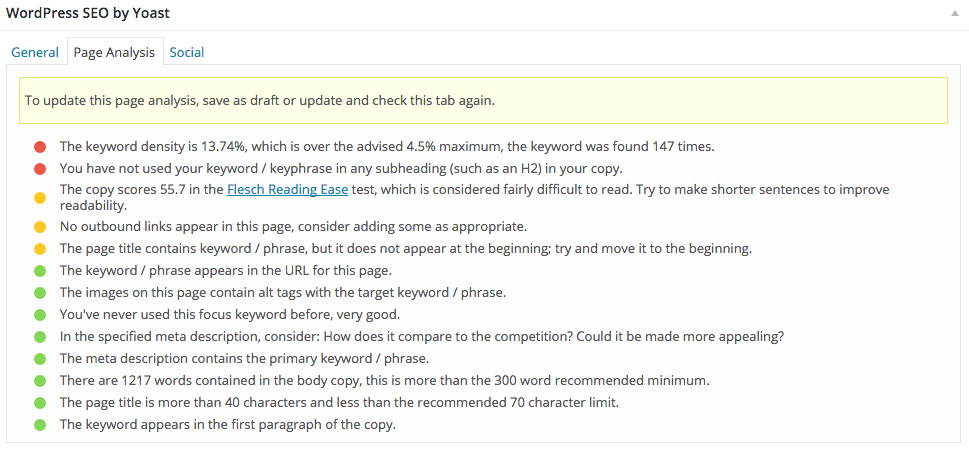Click red dot beside subheading keyword warning
Viewport: 969px width, 452px height.
[x=40, y=169]
